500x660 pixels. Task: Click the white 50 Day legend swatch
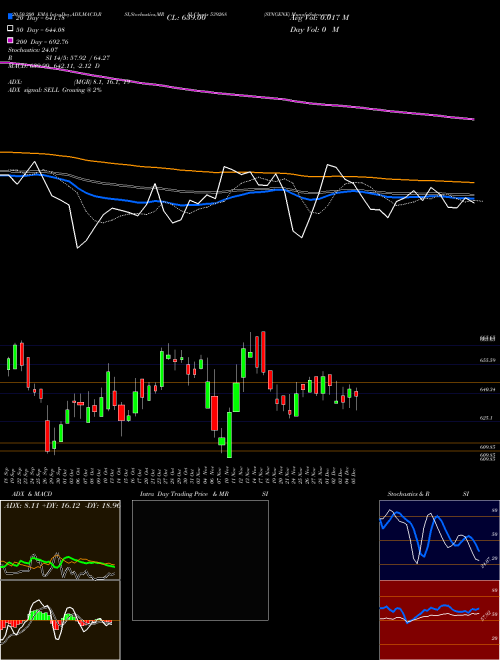click(11, 29)
